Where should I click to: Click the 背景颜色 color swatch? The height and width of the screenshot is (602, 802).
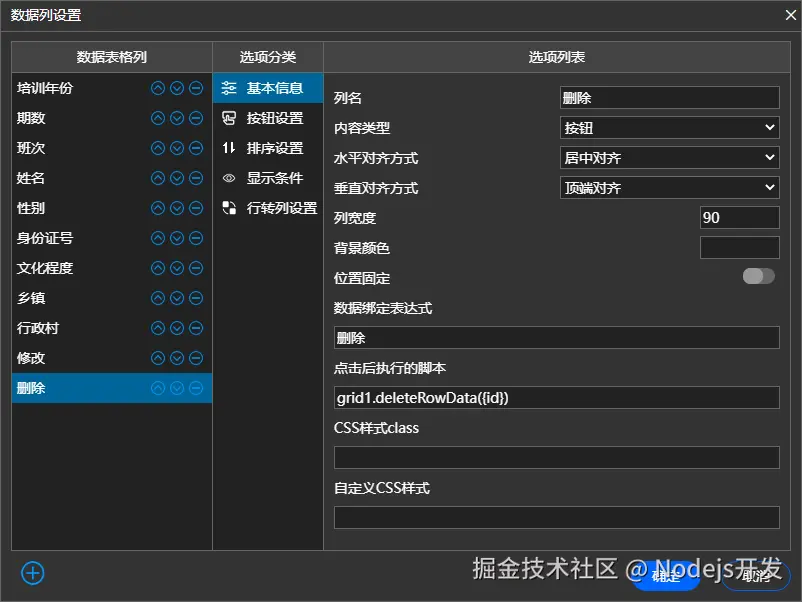pos(740,247)
